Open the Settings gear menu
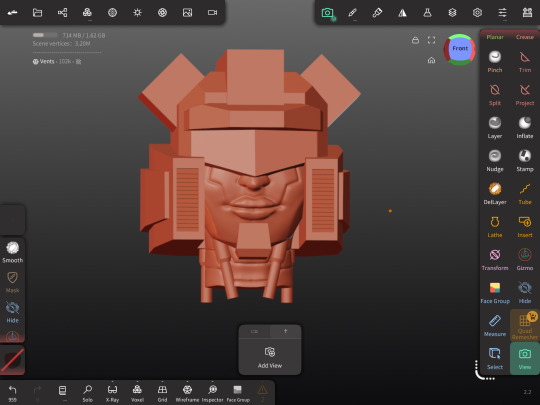540x405 pixels. click(477, 13)
